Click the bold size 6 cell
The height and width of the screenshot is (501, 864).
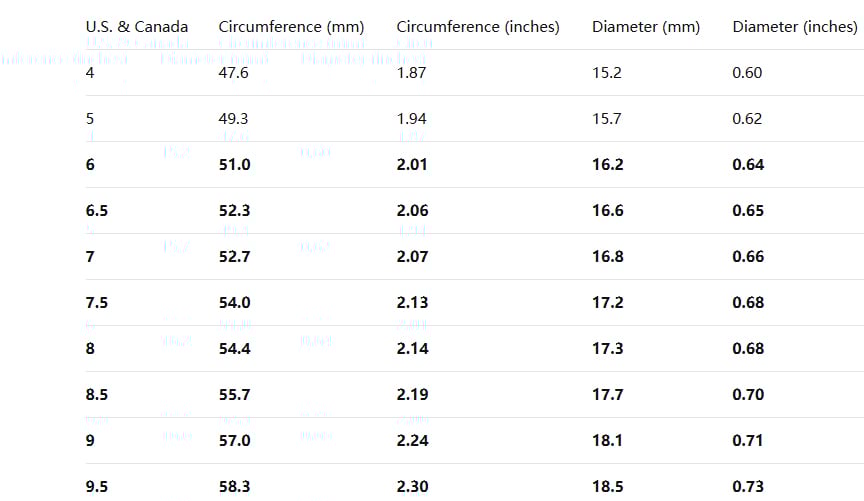pos(91,165)
